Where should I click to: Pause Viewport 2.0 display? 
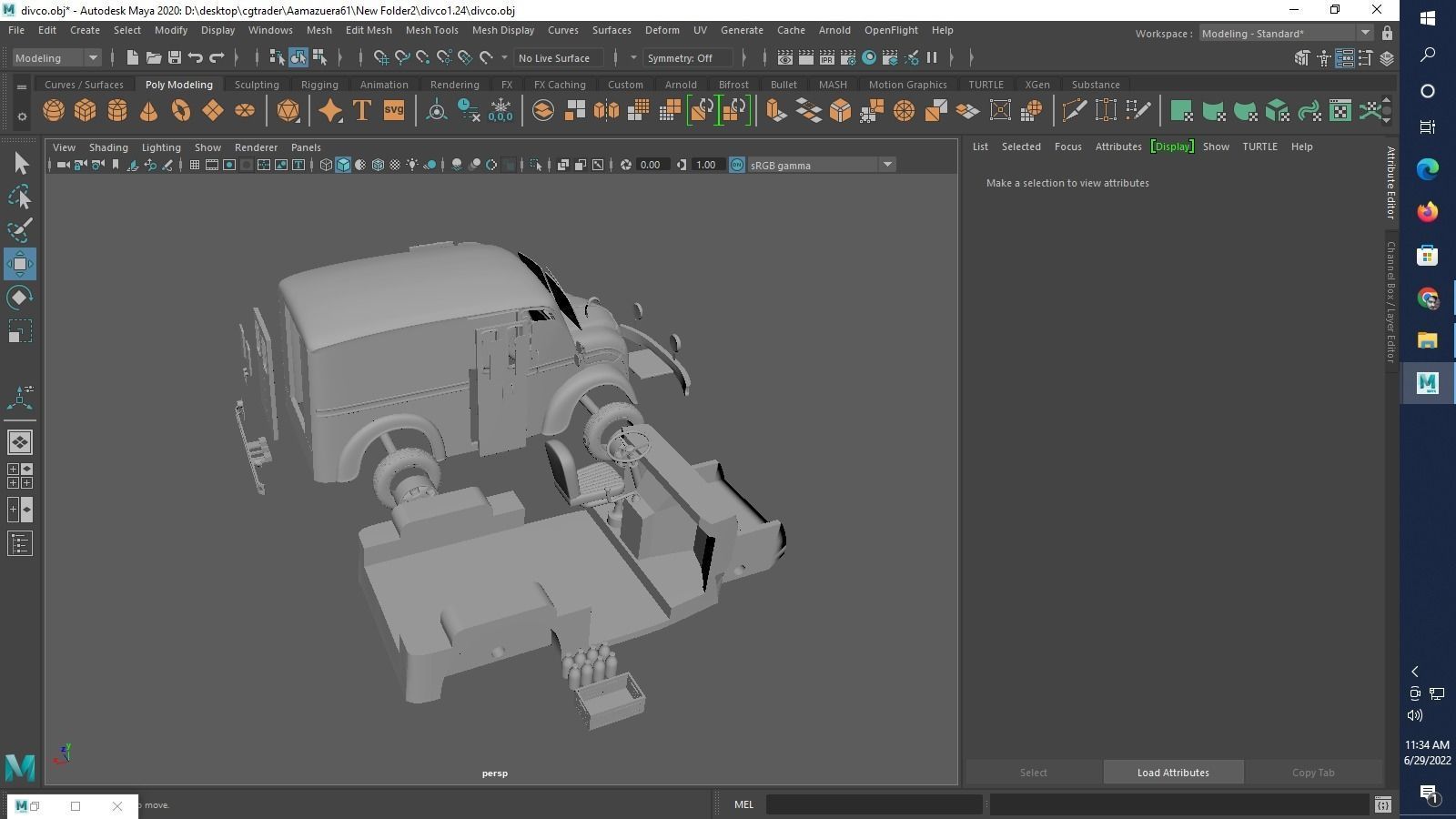tap(932, 58)
